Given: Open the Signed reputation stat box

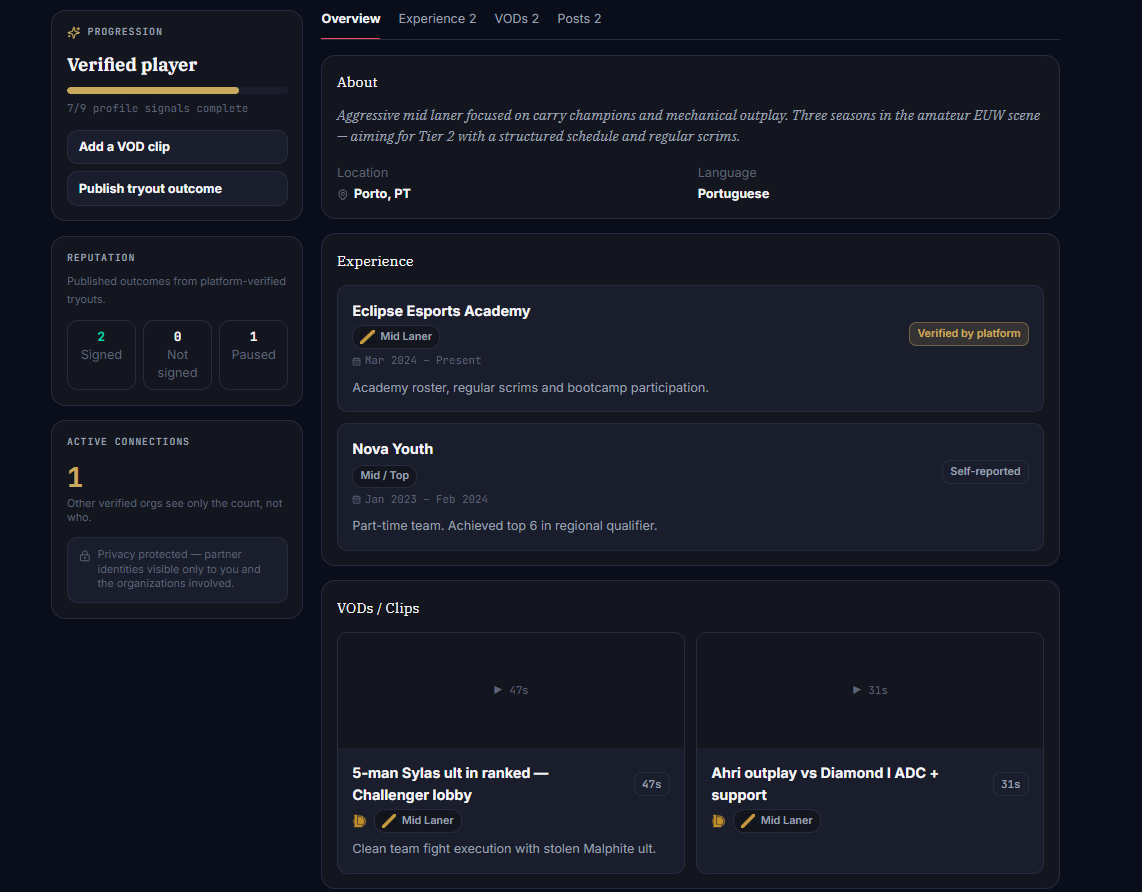Looking at the screenshot, I should pyautogui.click(x=101, y=355).
